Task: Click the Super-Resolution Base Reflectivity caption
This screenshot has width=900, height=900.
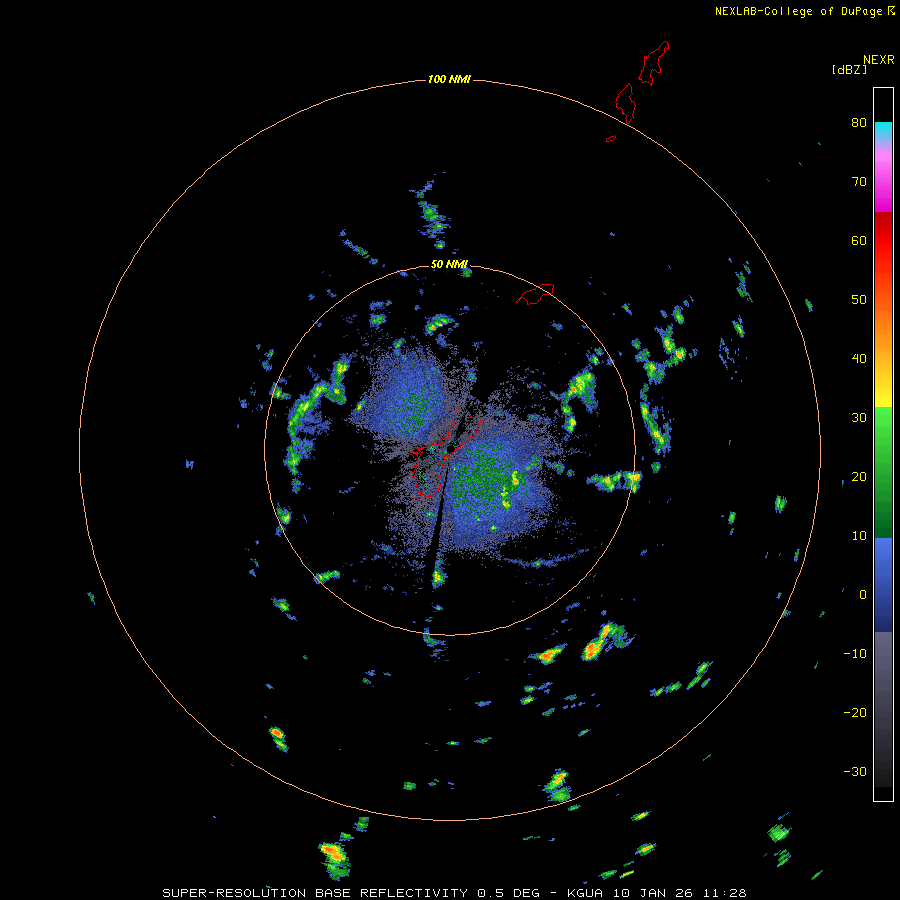Action: (x=455, y=893)
